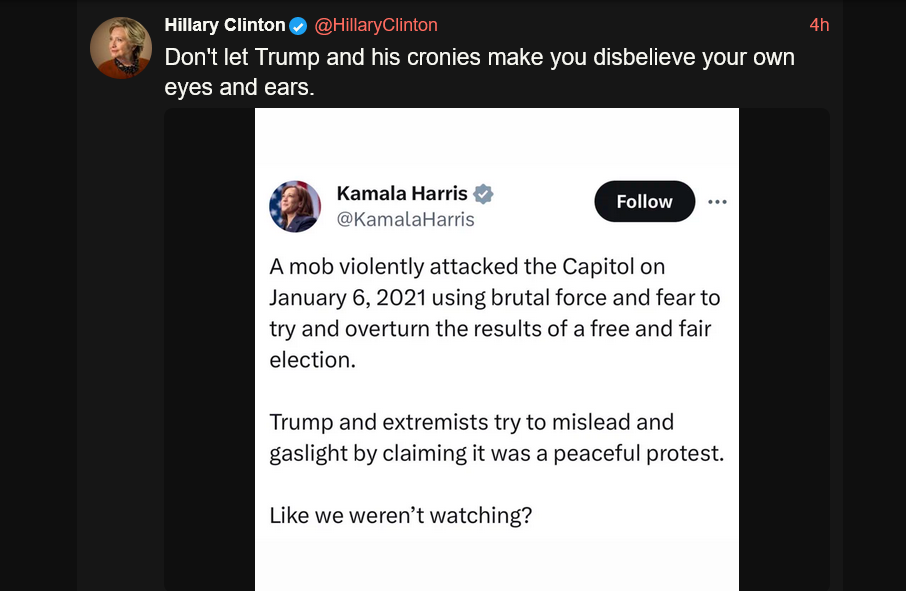
Task: Click black right margin of embedded image
Action: coord(784,350)
